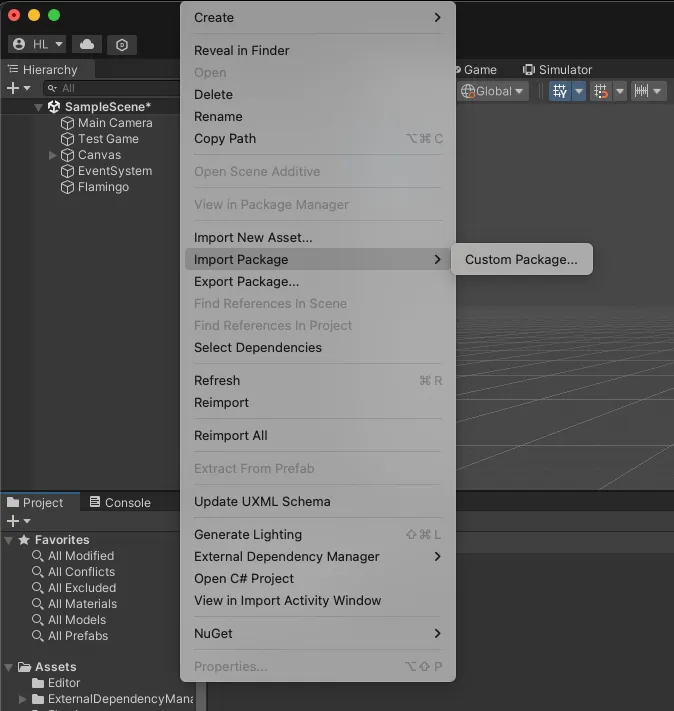
Task: Open the Unity cloud services icon
Action: [x=87, y=44]
